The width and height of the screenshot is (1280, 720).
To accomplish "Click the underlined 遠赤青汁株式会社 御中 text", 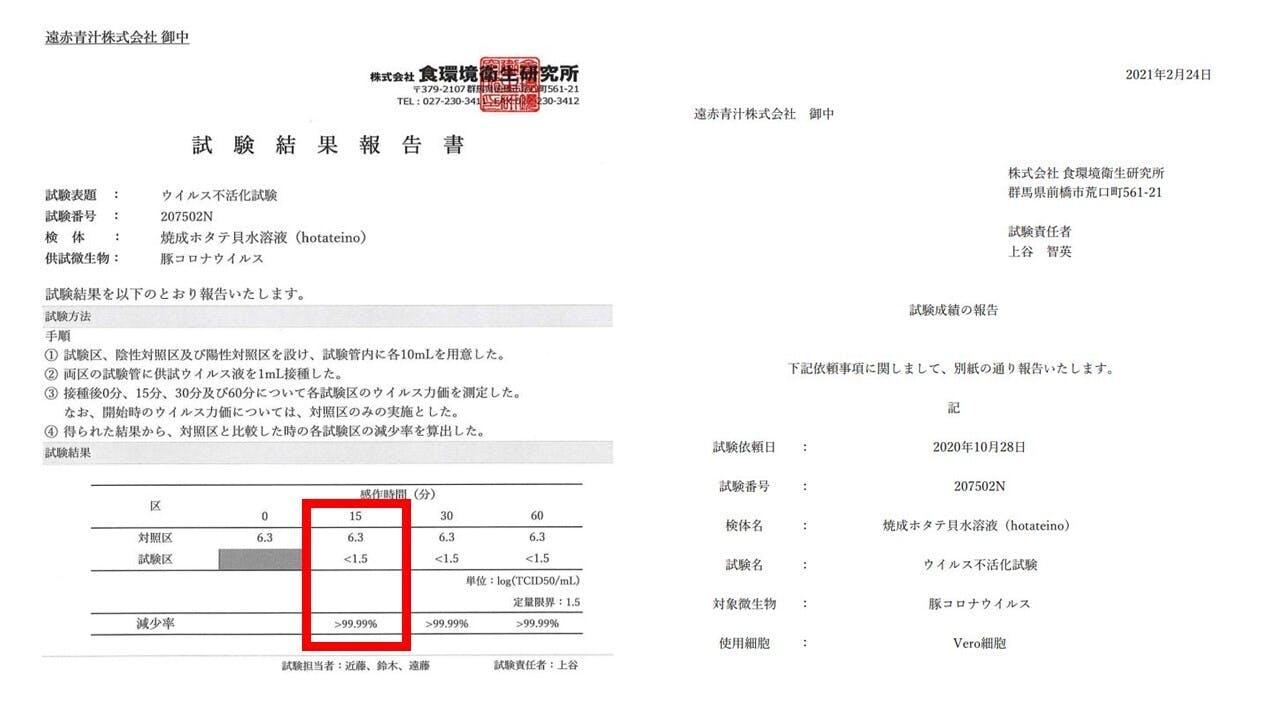I will (x=117, y=38).
